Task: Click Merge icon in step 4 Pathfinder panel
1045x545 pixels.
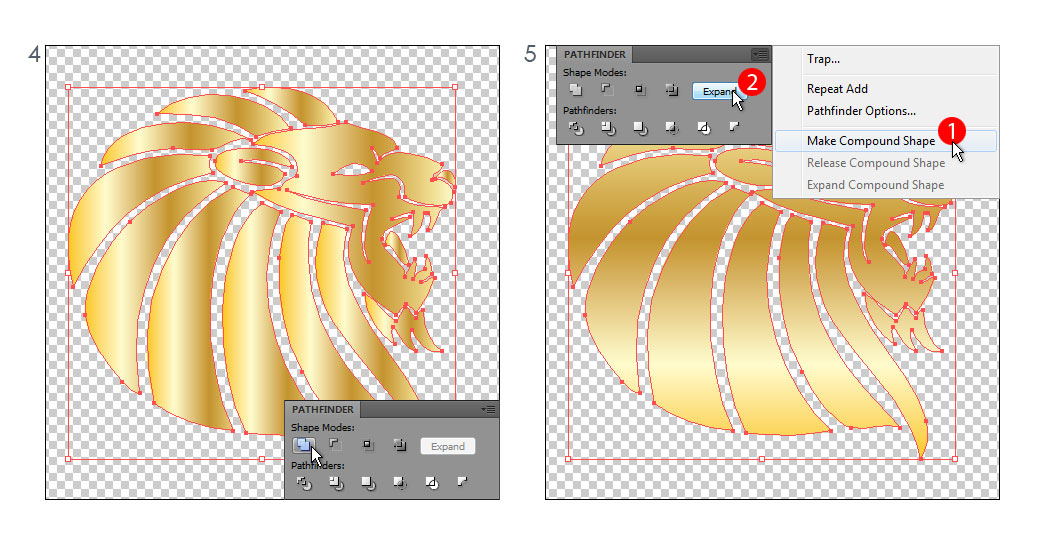Action: pyautogui.click(x=368, y=482)
